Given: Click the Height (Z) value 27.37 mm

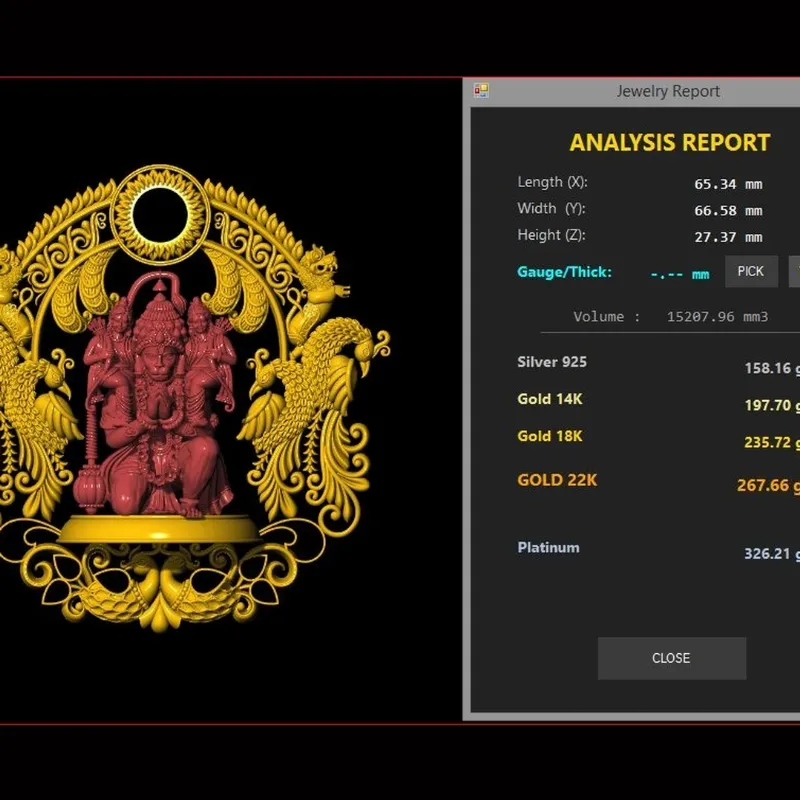Looking at the screenshot, I should coord(728,237).
